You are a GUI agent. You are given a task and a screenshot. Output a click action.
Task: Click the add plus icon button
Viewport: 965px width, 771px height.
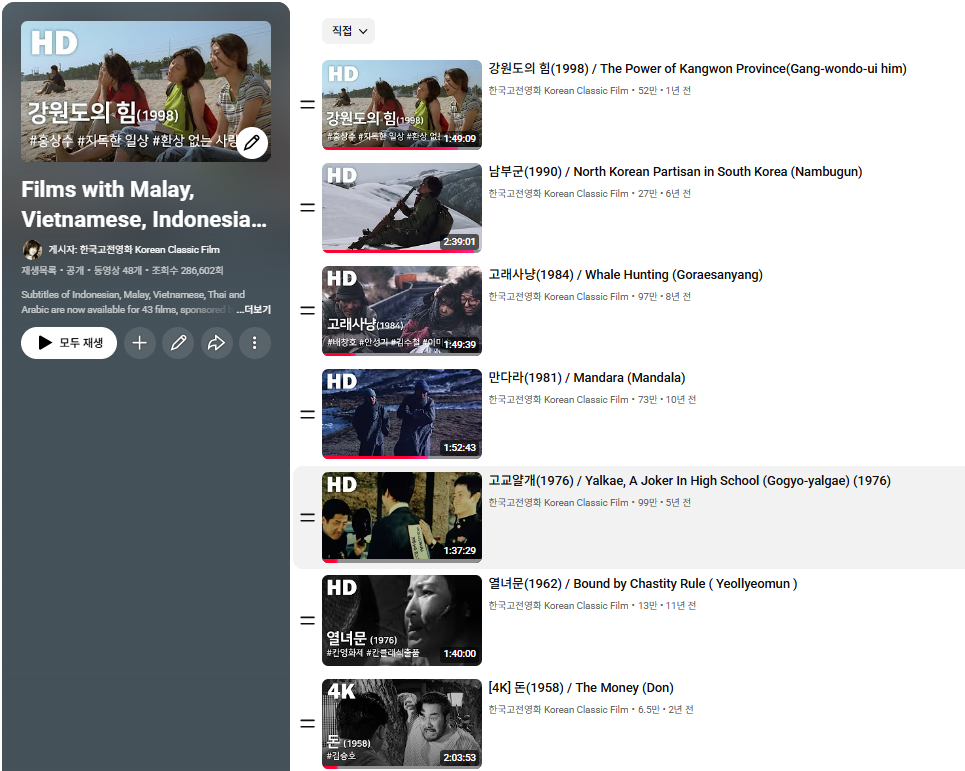[140, 343]
